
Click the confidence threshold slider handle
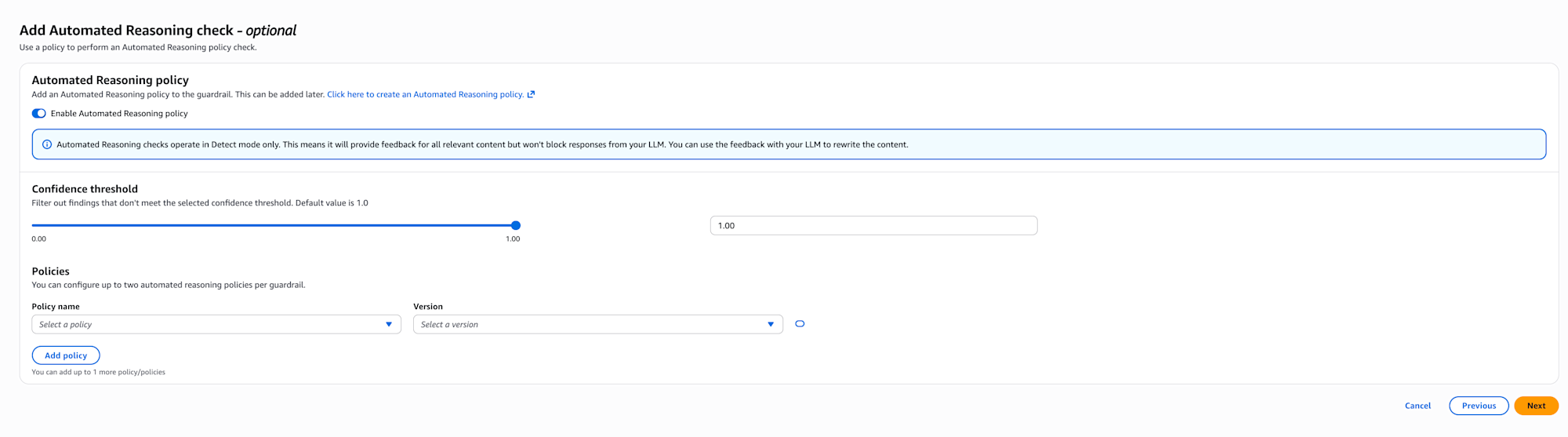tap(516, 225)
